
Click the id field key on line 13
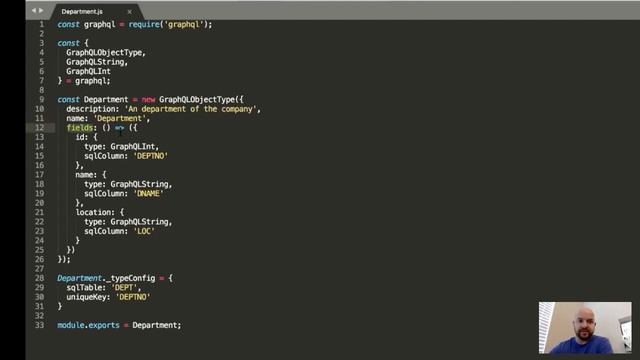pos(80,137)
